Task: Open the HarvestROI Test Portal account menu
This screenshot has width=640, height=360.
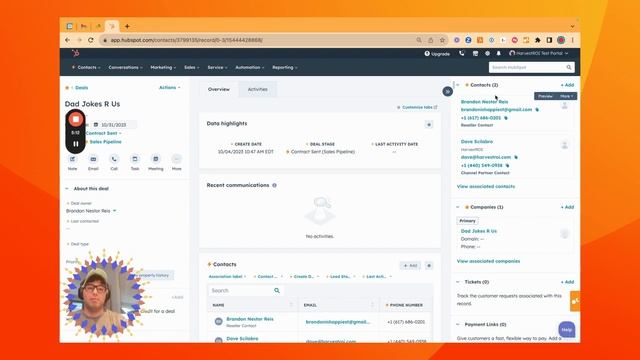Action: pos(538,53)
